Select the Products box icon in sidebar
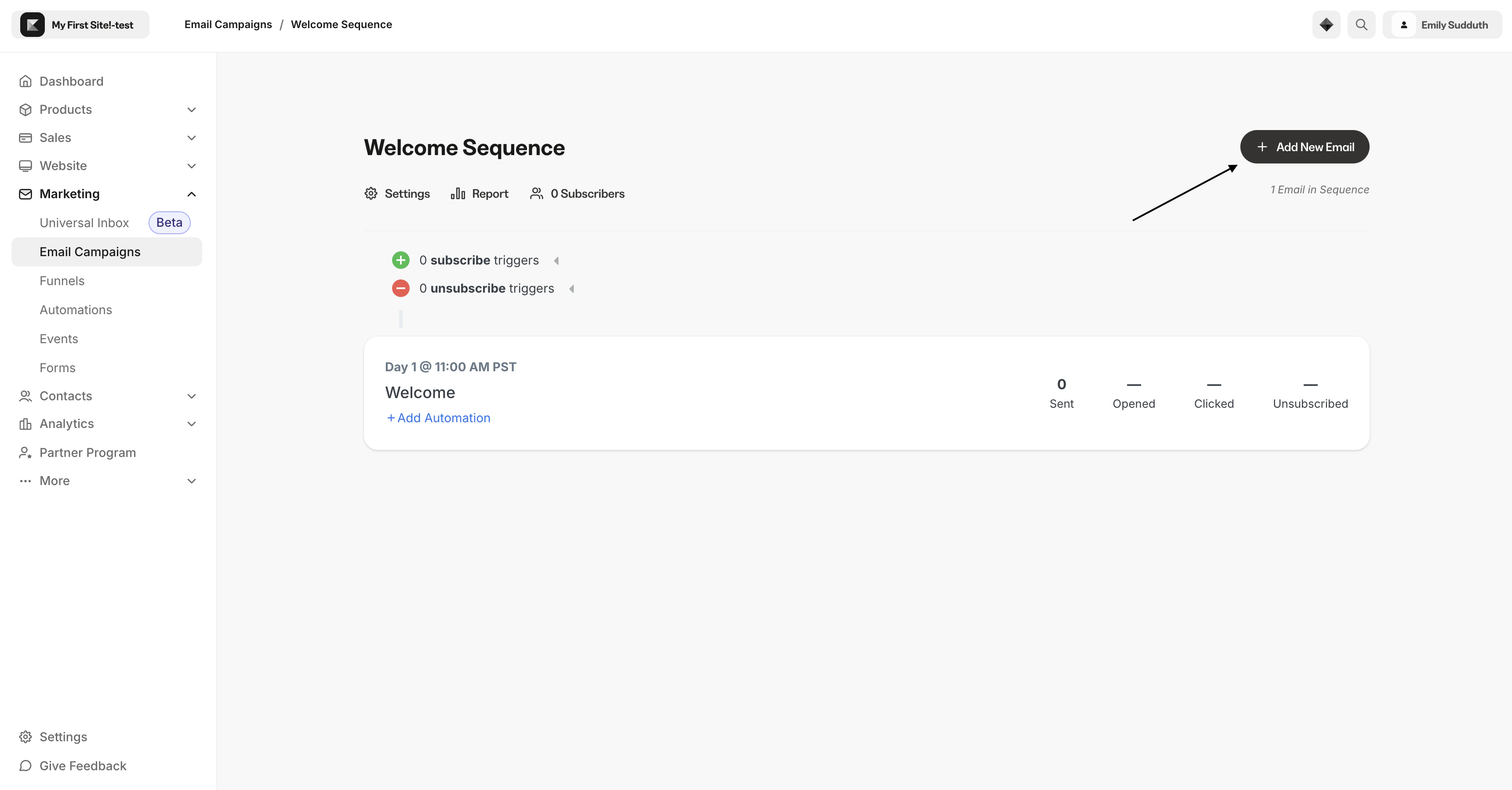The image size is (1512, 790). pos(25,109)
